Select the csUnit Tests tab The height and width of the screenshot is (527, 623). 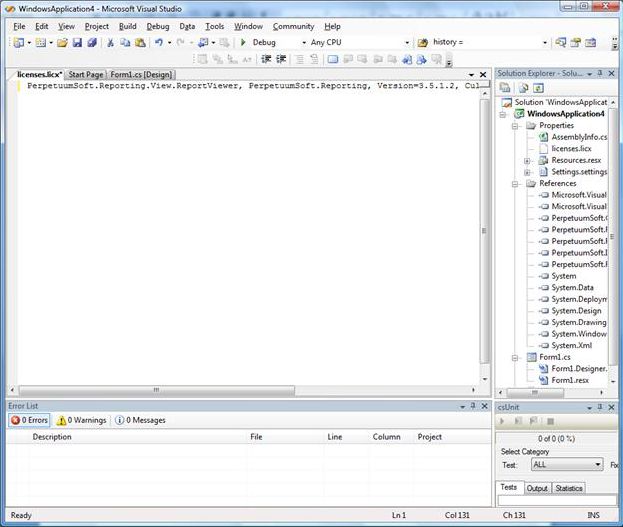(x=509, y=487)
